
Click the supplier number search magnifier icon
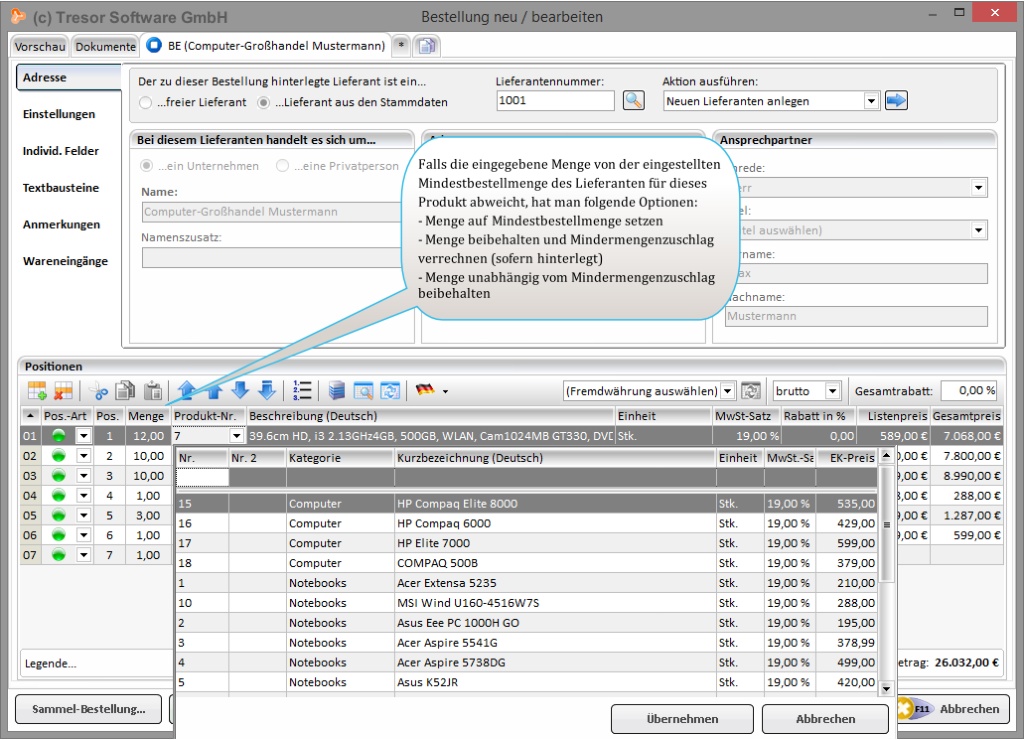click(x=633, y=100)
